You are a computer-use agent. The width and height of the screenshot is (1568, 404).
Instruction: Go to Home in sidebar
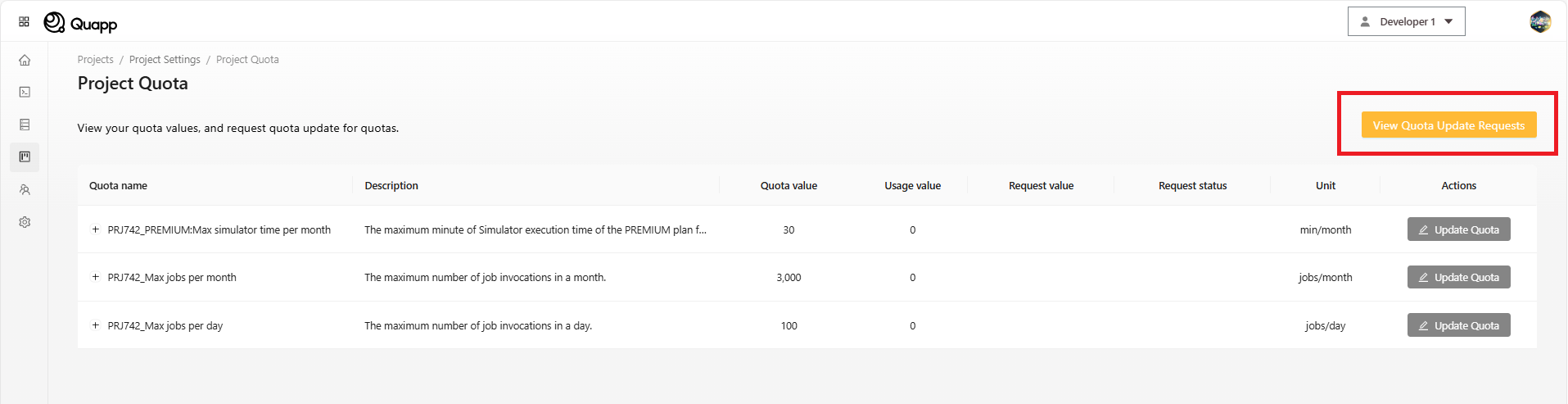[25, 60]
